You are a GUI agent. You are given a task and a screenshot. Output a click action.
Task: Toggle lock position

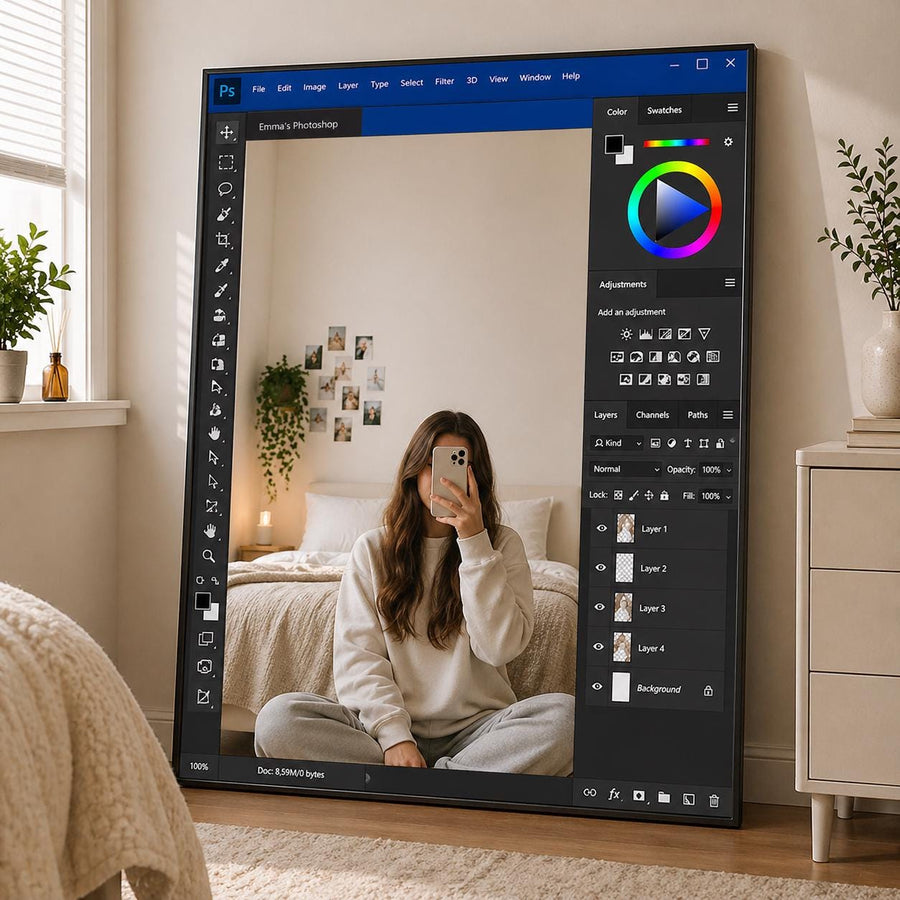(x=649, y=495)
